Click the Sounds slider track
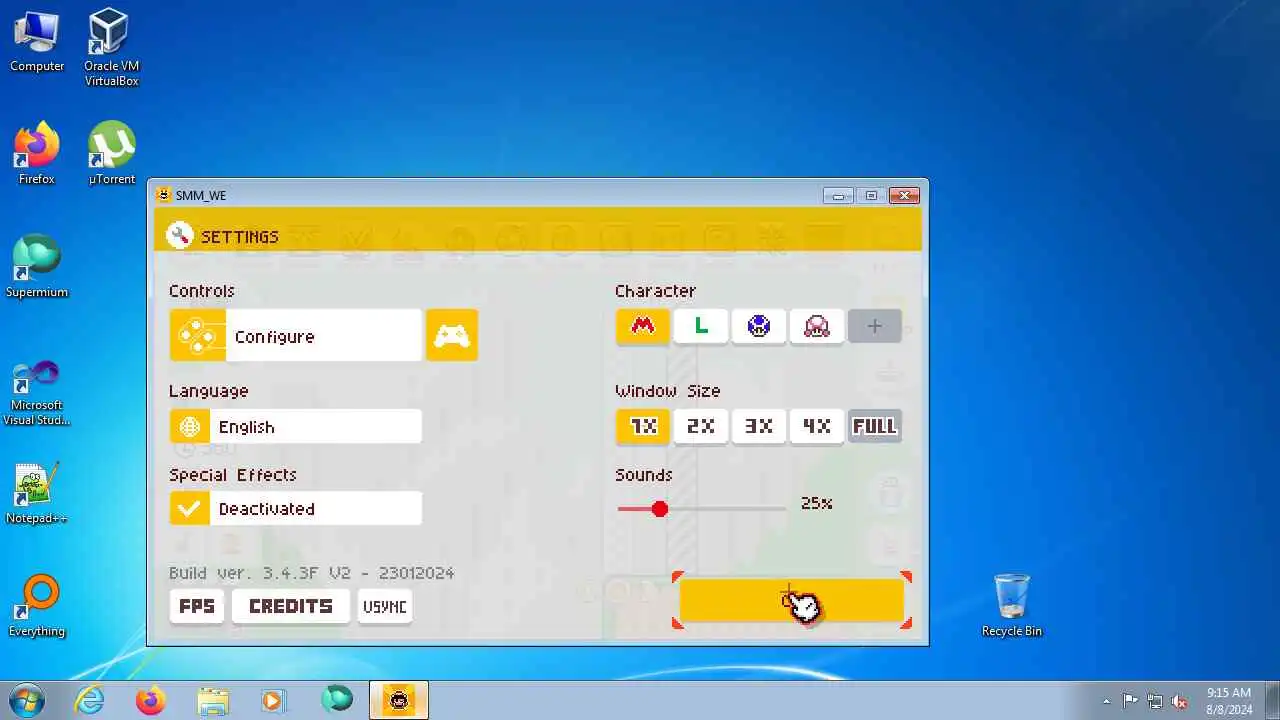 click(x=702, y=509)
